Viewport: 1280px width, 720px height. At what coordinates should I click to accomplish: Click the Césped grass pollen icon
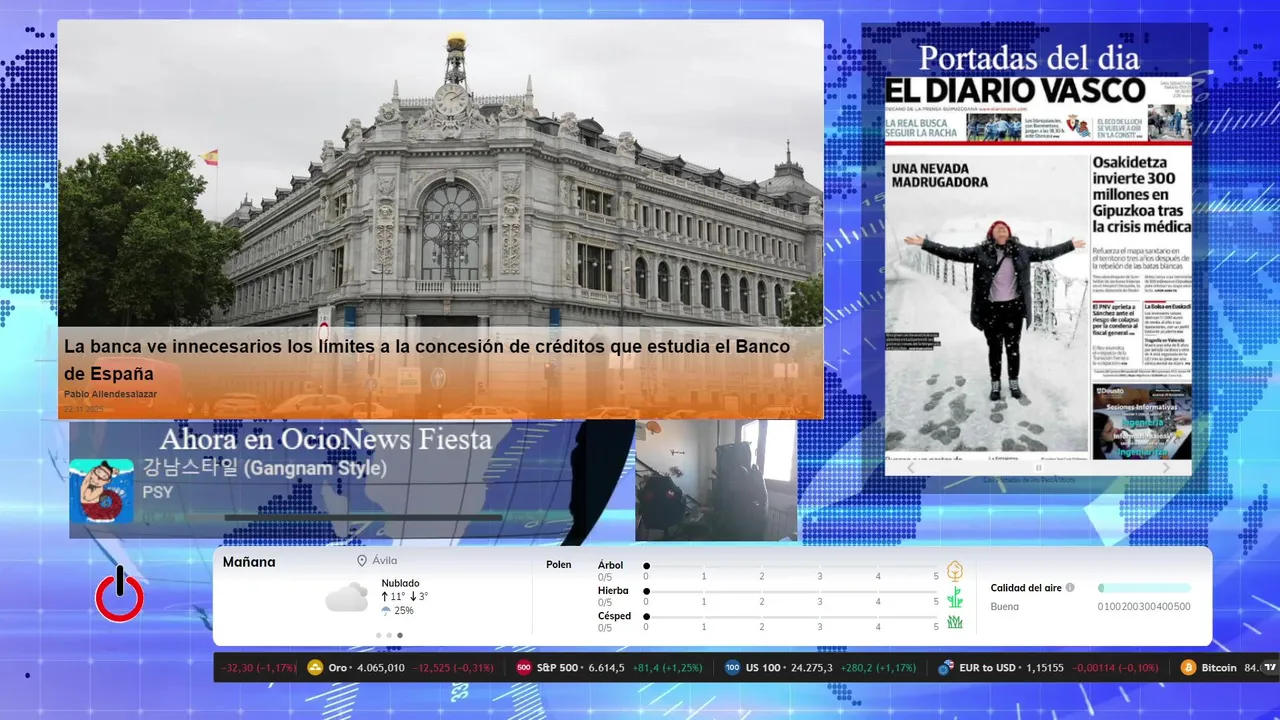pos(955,622)
